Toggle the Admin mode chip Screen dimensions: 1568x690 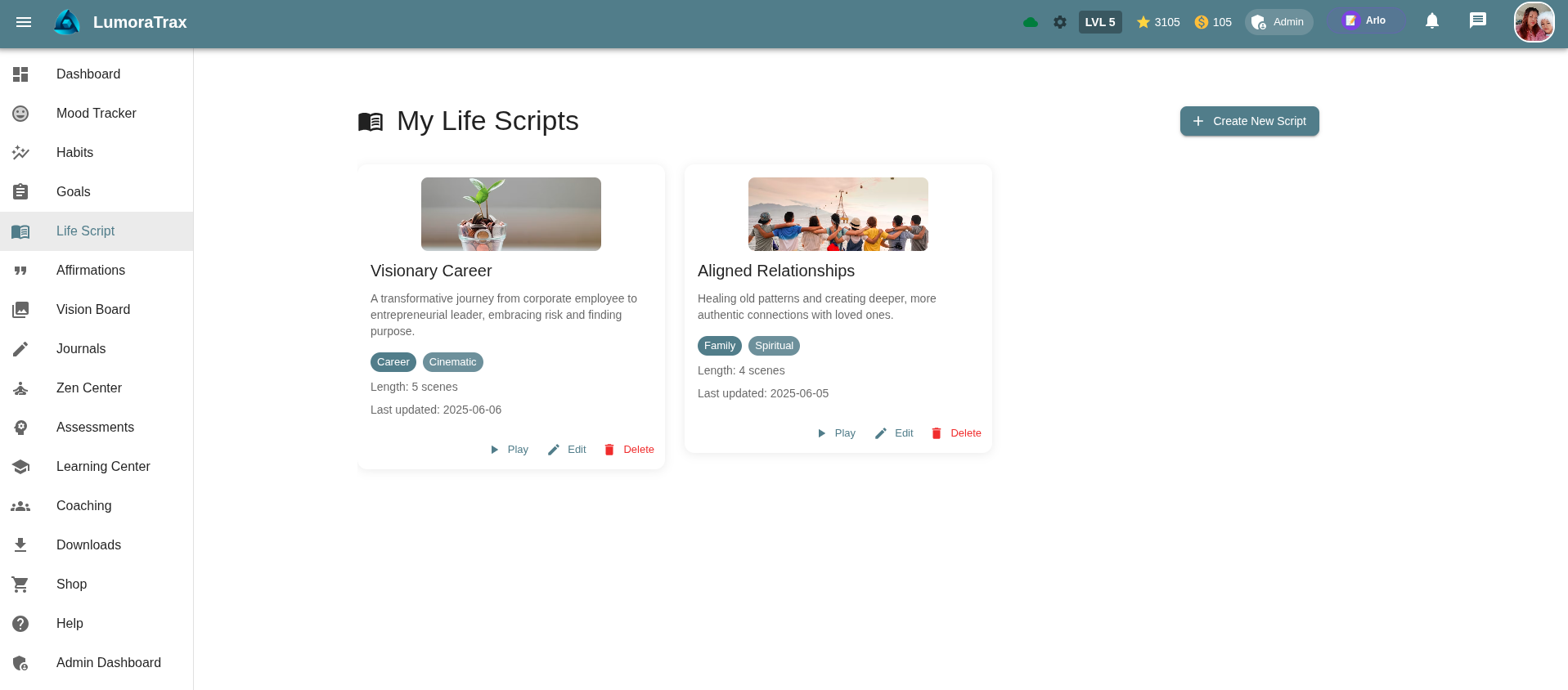click(x=1278, y=22)
